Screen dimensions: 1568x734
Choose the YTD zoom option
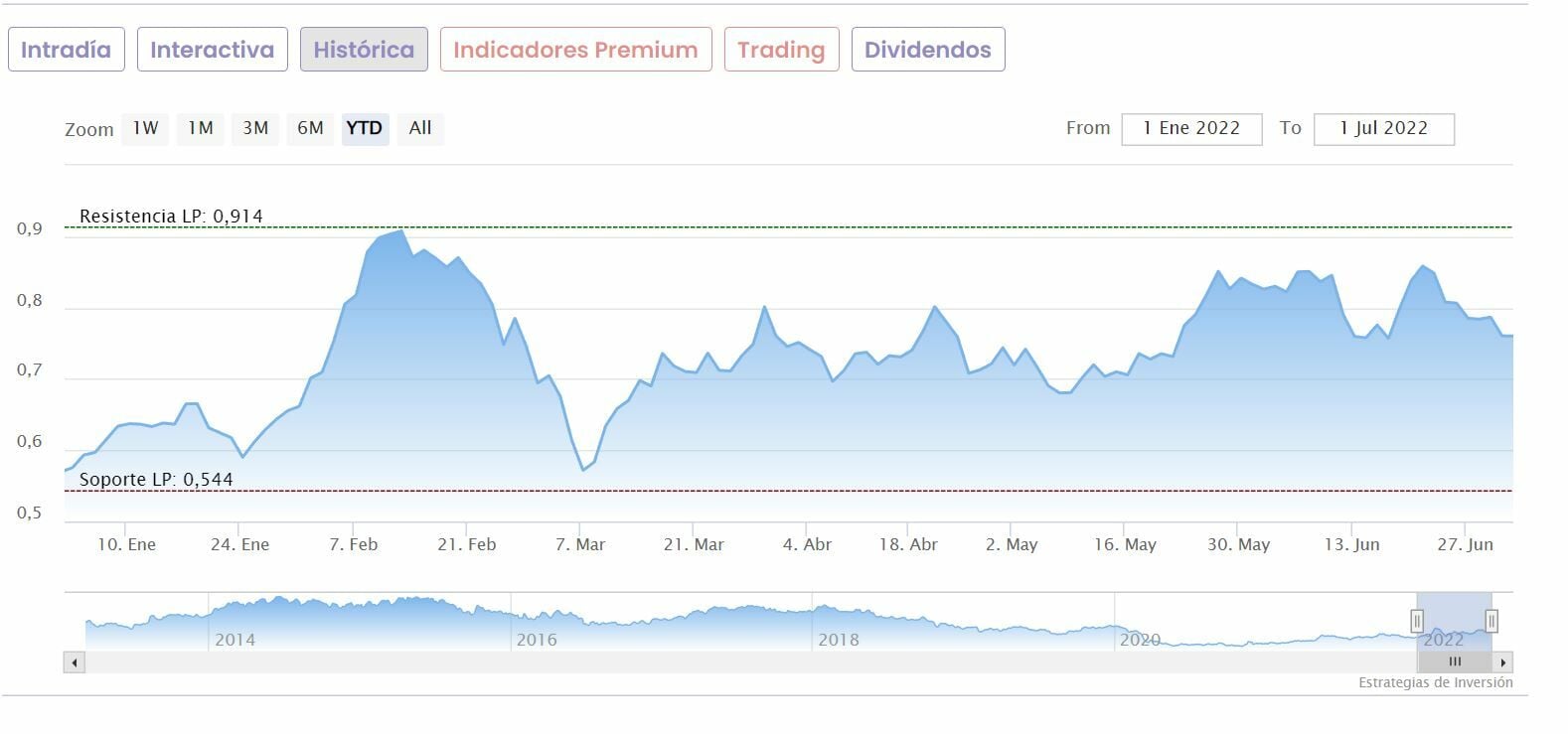point(365,128)
